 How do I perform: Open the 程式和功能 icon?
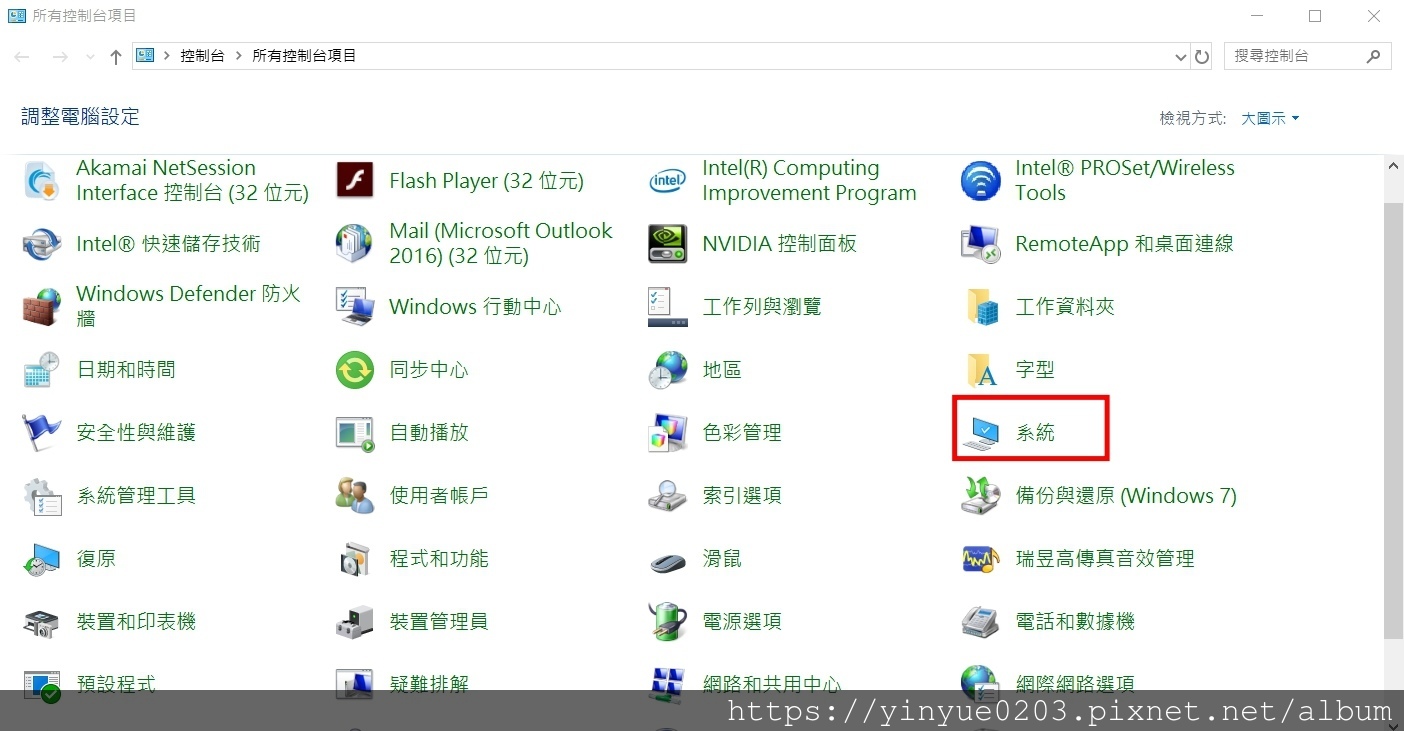(355, 559)
